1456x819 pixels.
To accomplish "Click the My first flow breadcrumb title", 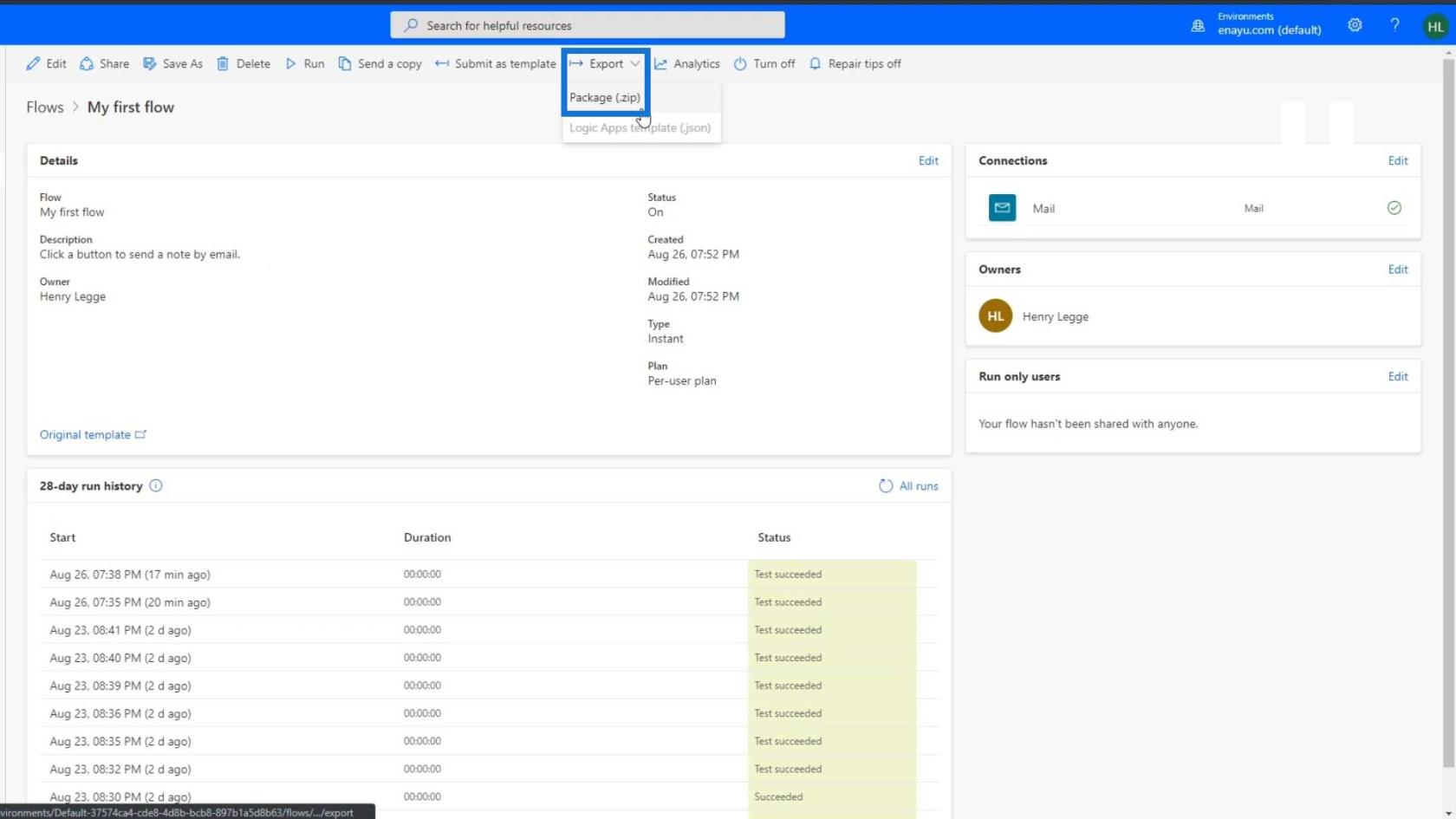I will point(131,107).
